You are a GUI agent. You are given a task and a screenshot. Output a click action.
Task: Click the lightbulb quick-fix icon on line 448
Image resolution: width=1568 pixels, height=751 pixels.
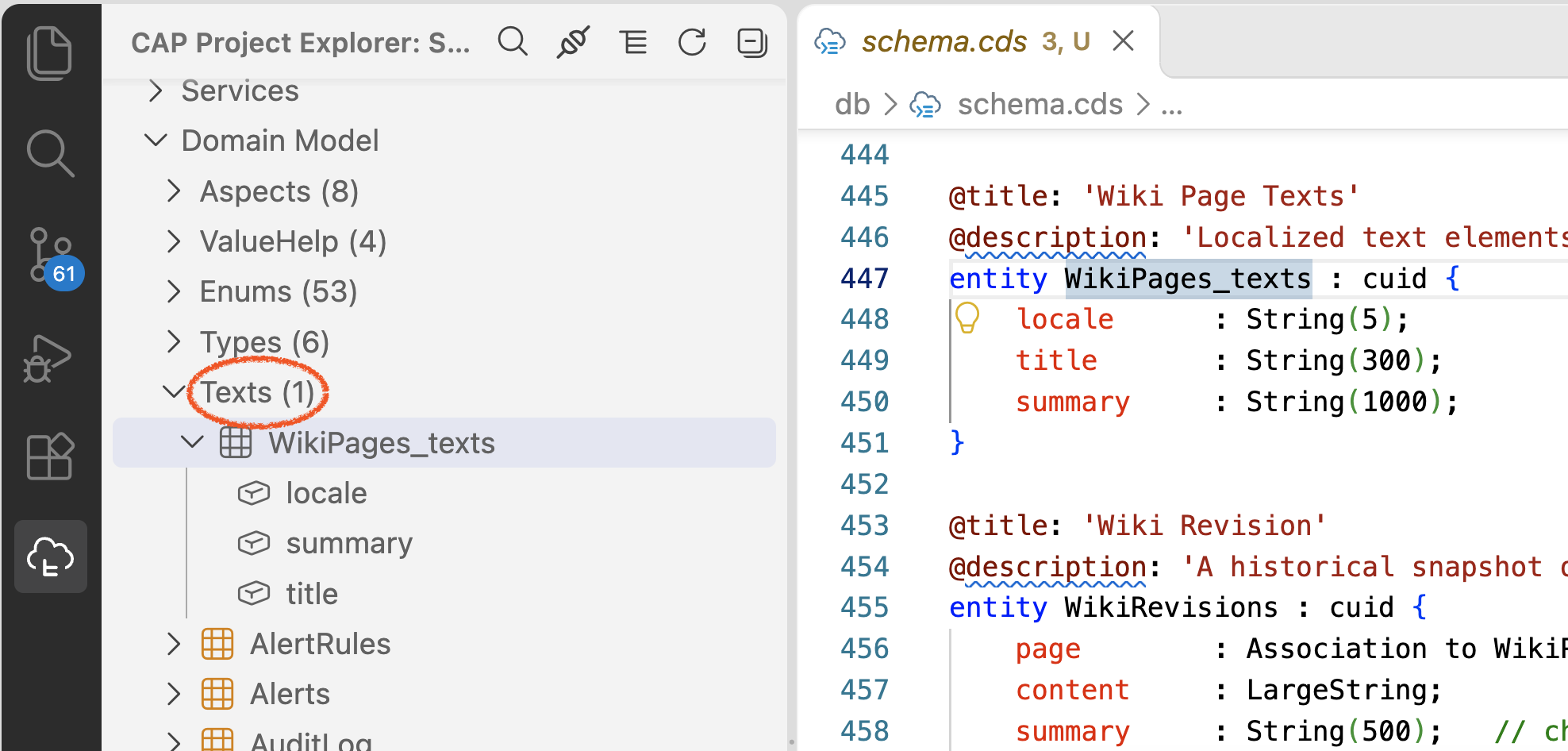[967, 318]
